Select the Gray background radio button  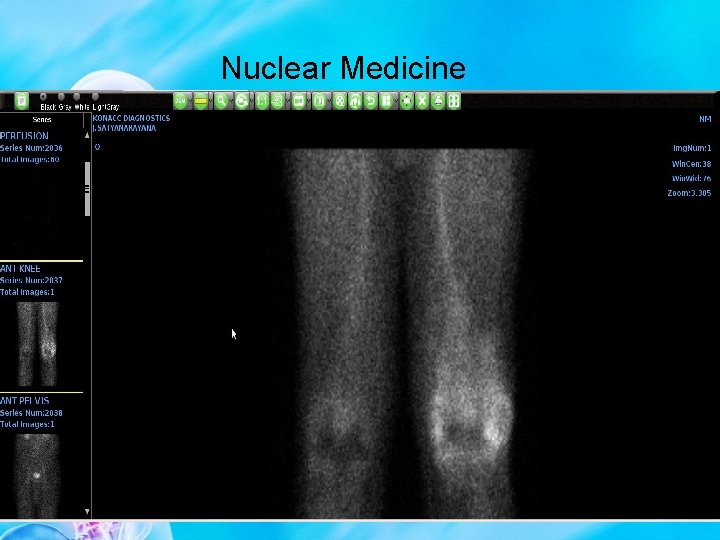click(x=61, y=96)
